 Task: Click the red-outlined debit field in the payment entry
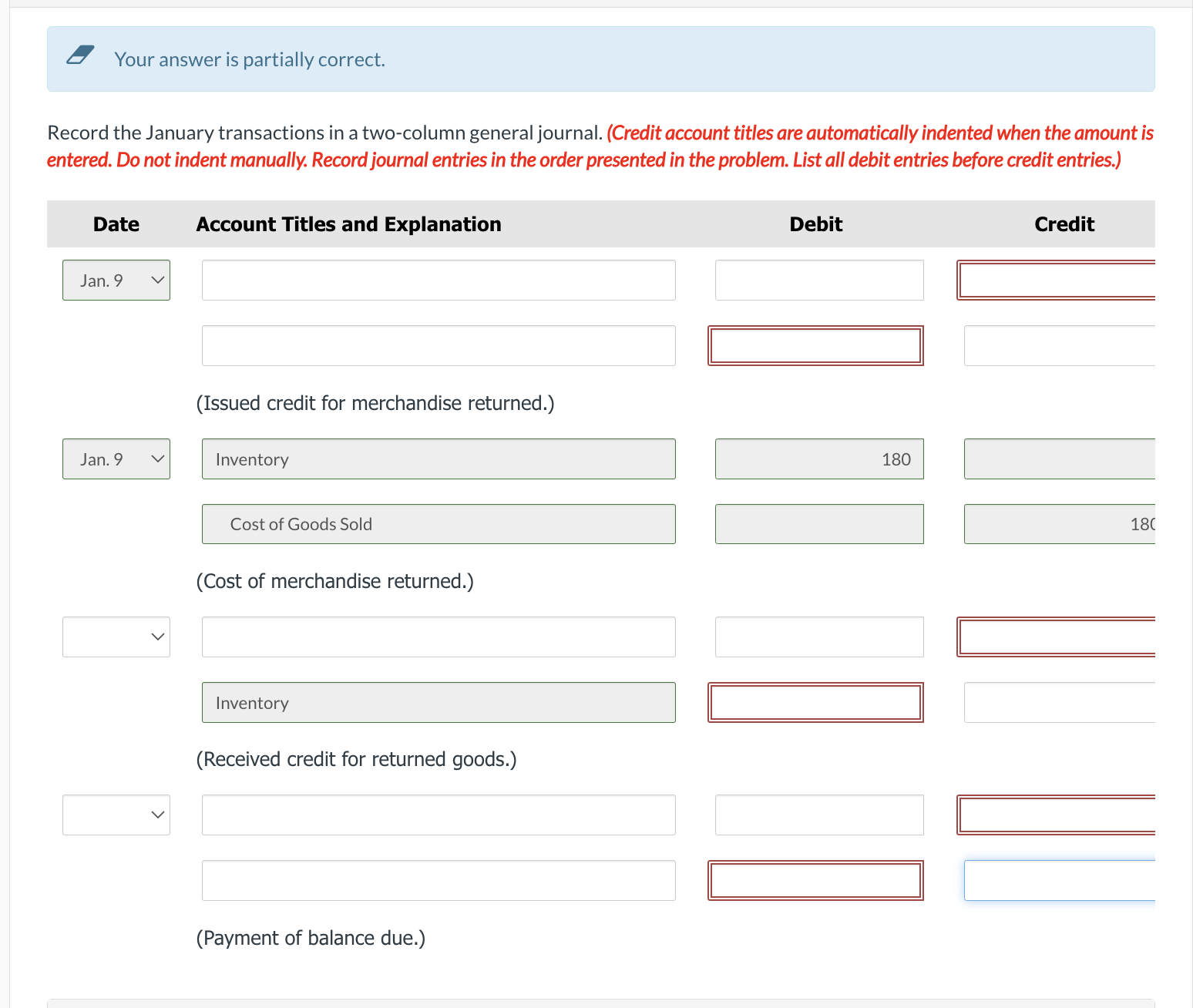[x=815, y=880]
